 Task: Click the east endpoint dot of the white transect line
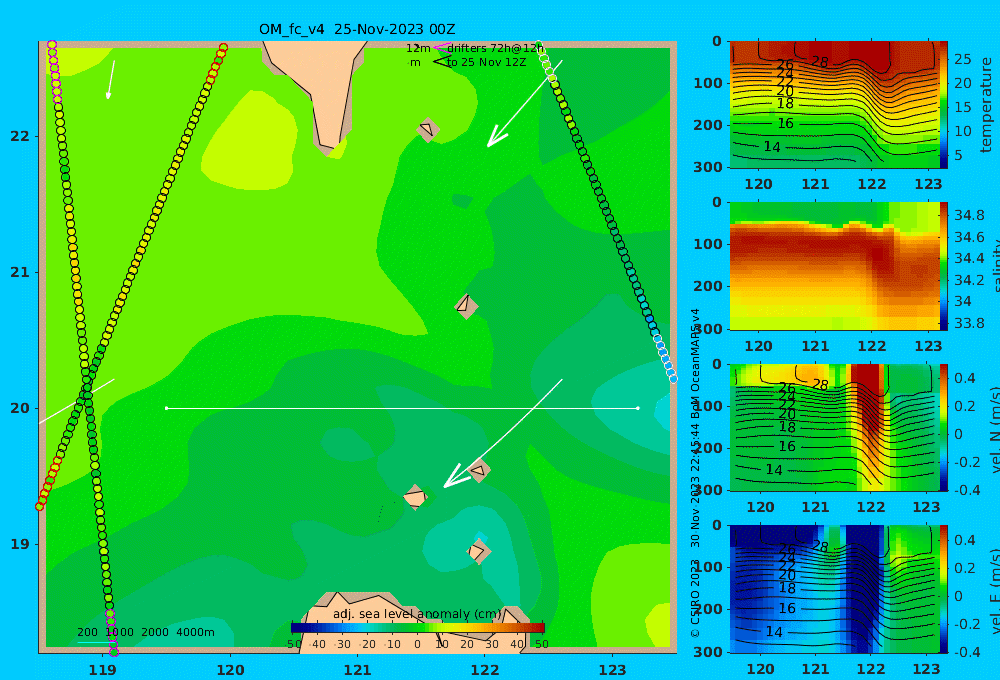coord(638,408)
